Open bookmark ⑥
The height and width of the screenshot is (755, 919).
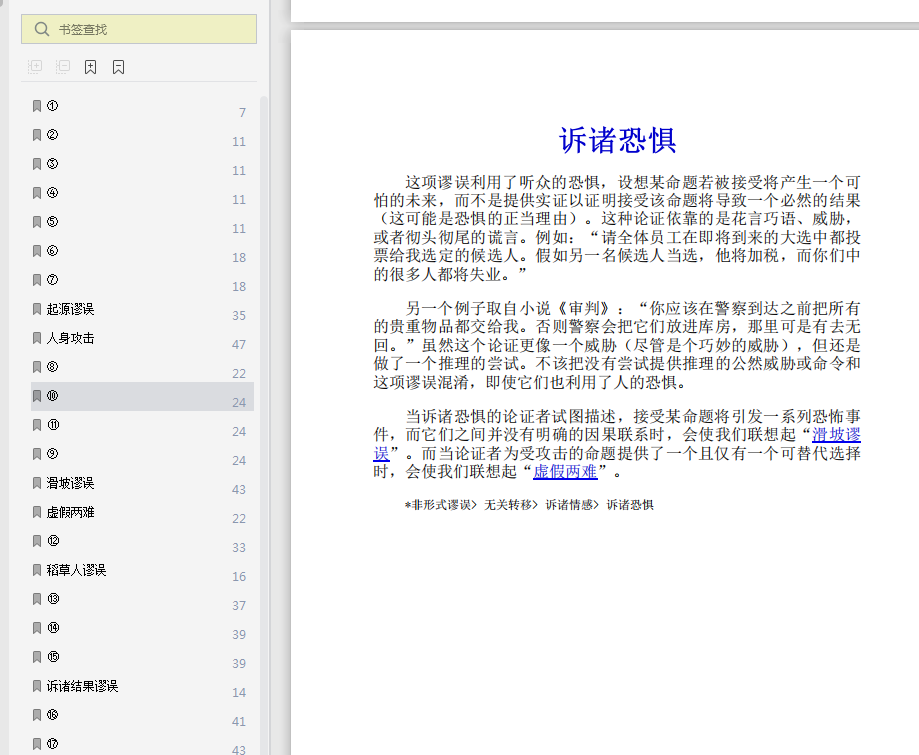(x=142, y=251)
